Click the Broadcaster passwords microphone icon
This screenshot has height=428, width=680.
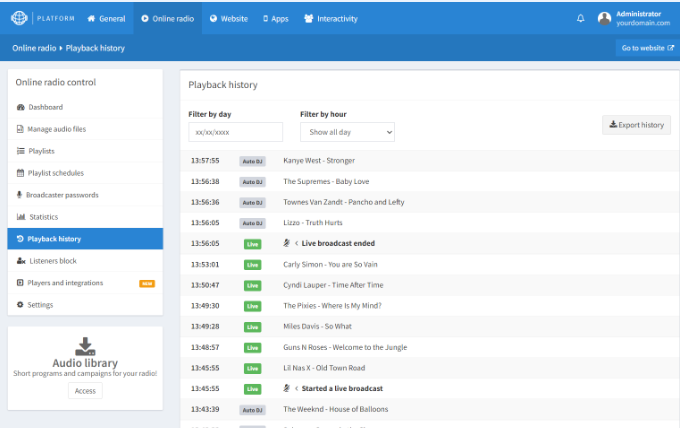pyautogui.click(x=19, y=195)
